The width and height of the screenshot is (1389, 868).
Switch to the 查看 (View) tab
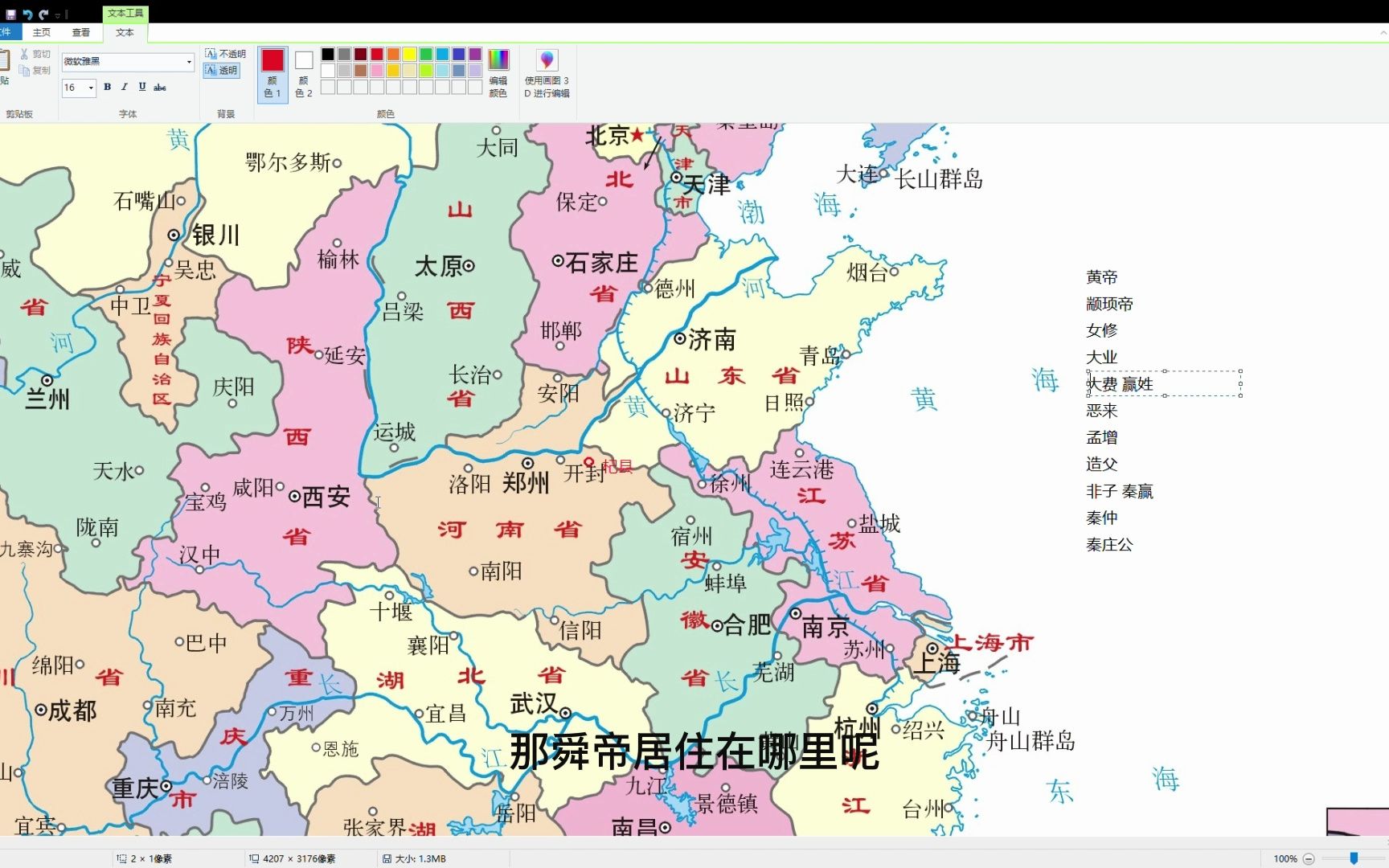click(x=81, y=32)
